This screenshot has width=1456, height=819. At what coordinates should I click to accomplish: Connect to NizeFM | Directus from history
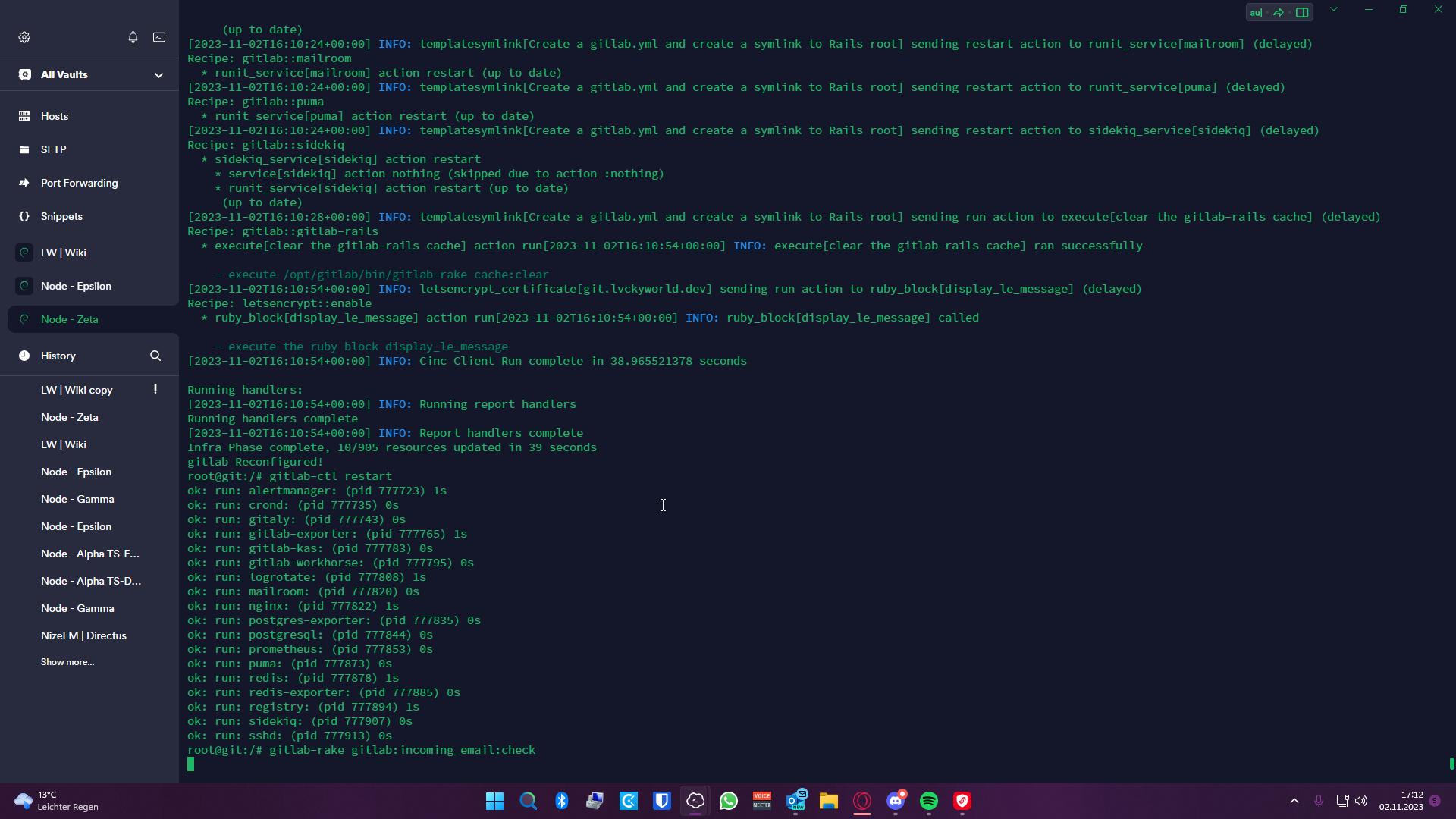click(83, 635)
